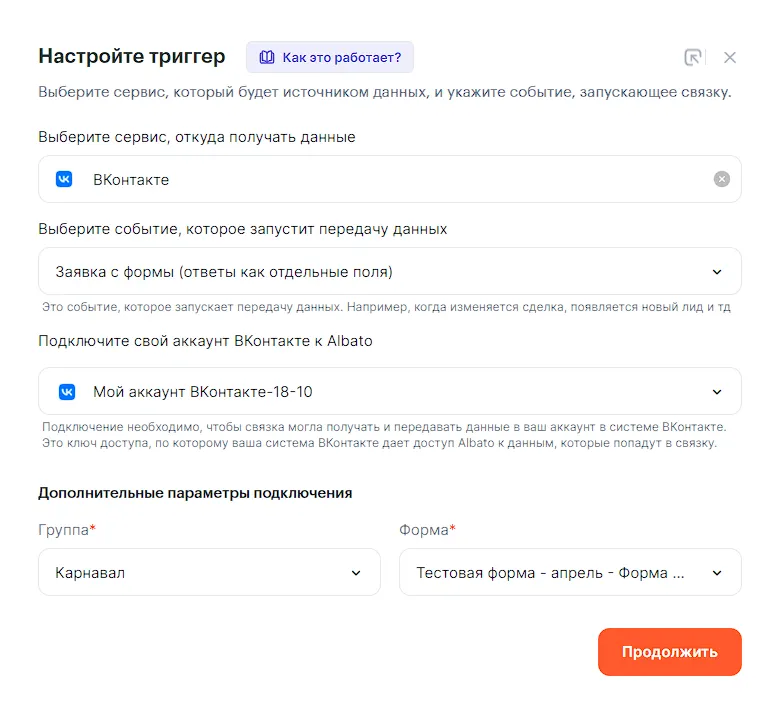Click the "Форма" field label
This screenshot has height=710, width=780.
click(x=424, y=530)
